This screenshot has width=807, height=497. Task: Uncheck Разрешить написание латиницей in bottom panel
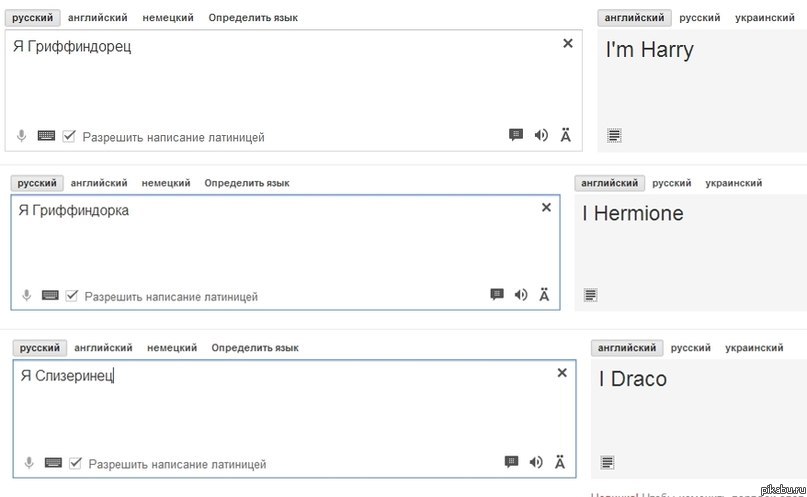(x=76, y=463)
